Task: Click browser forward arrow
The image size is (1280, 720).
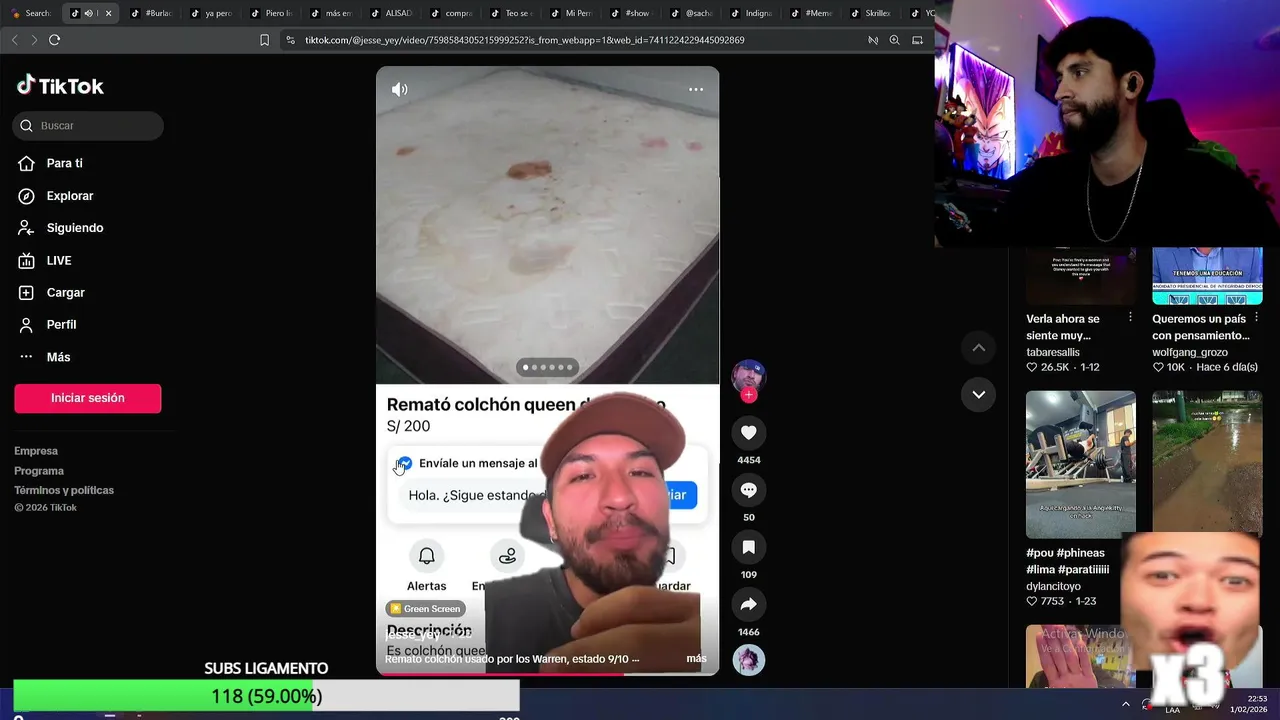Action: tap(34, 40)
